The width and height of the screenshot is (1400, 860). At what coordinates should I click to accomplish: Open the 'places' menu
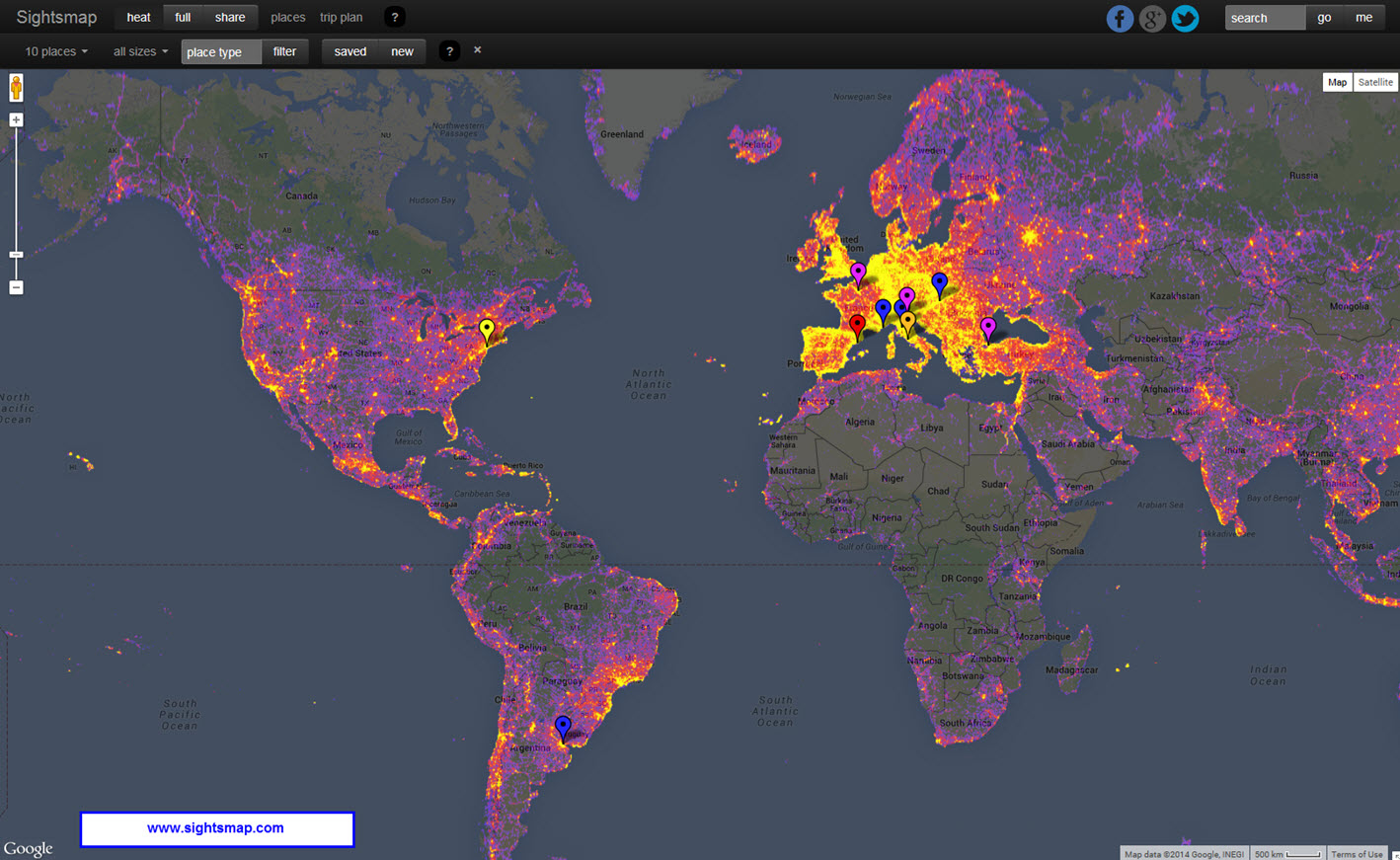tap(288, 17)
